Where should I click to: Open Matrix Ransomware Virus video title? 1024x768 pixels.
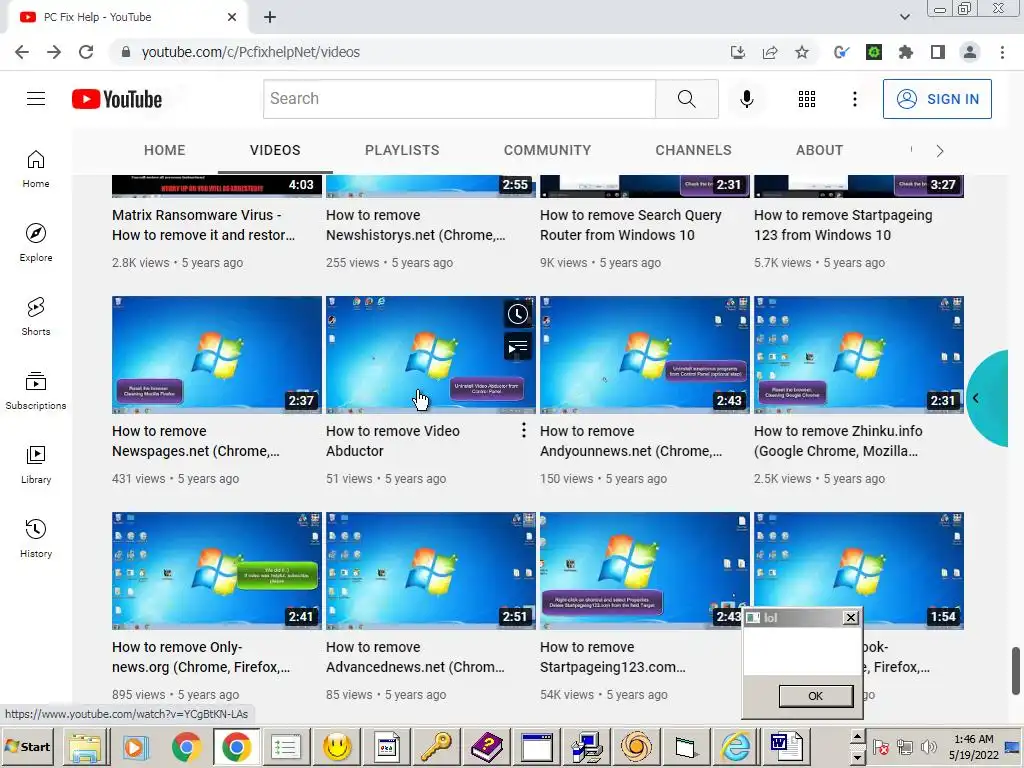click(204, 225)
